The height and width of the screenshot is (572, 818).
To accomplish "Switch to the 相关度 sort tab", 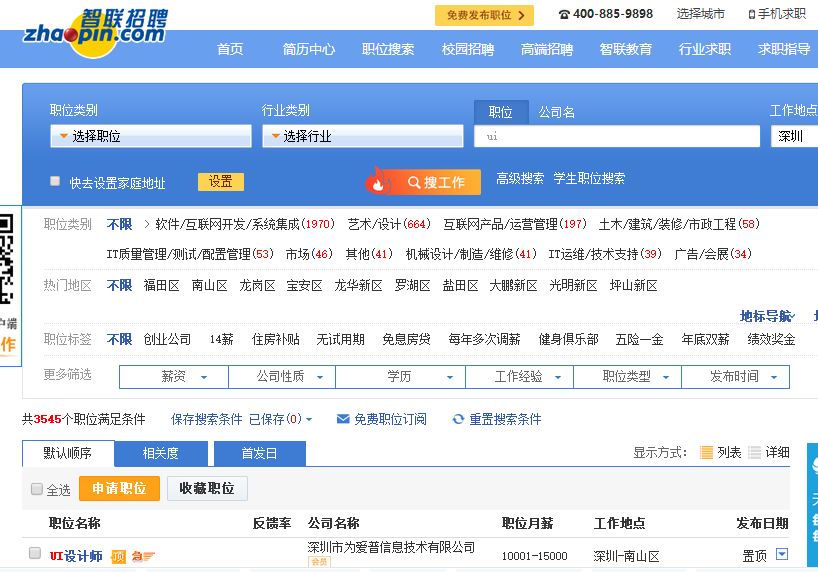I will [160, 453].
